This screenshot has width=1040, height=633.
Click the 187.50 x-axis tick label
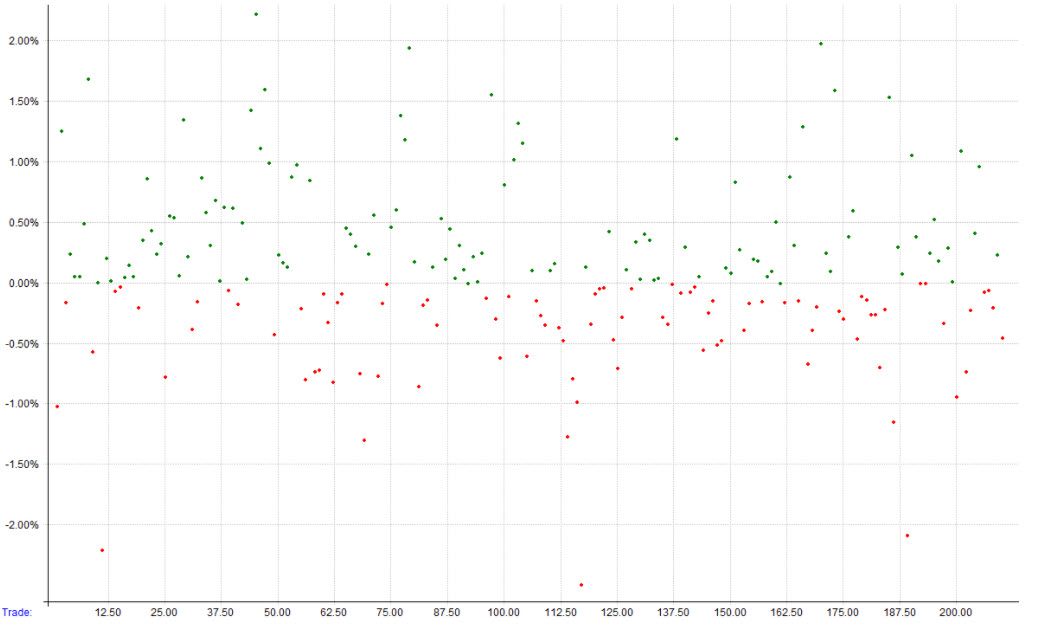pyautogui.click(x=900, y=612)
